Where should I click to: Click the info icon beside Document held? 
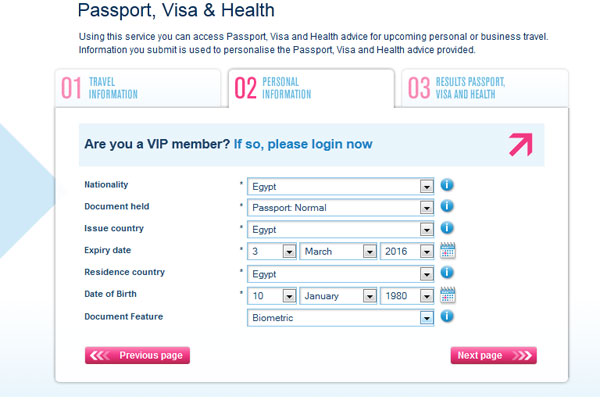[x=448, y=207]
